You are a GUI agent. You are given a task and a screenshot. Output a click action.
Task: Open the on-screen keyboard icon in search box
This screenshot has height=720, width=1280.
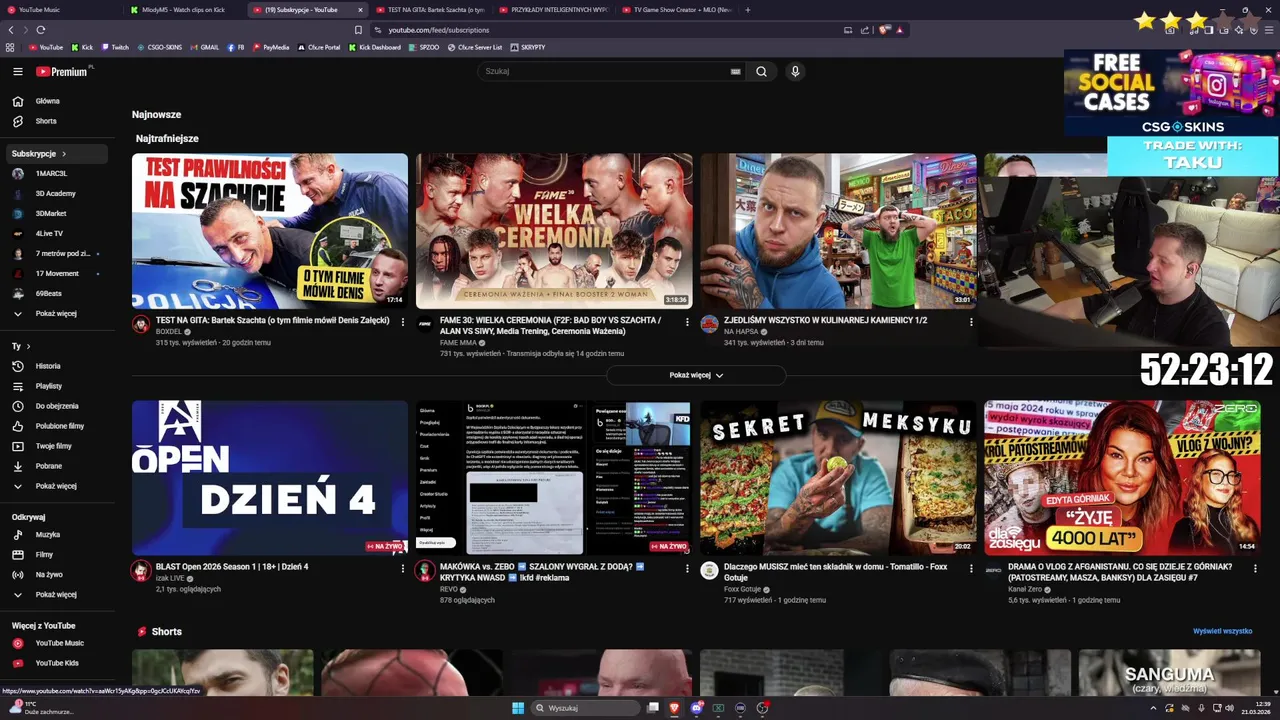[x=736, y=72]
